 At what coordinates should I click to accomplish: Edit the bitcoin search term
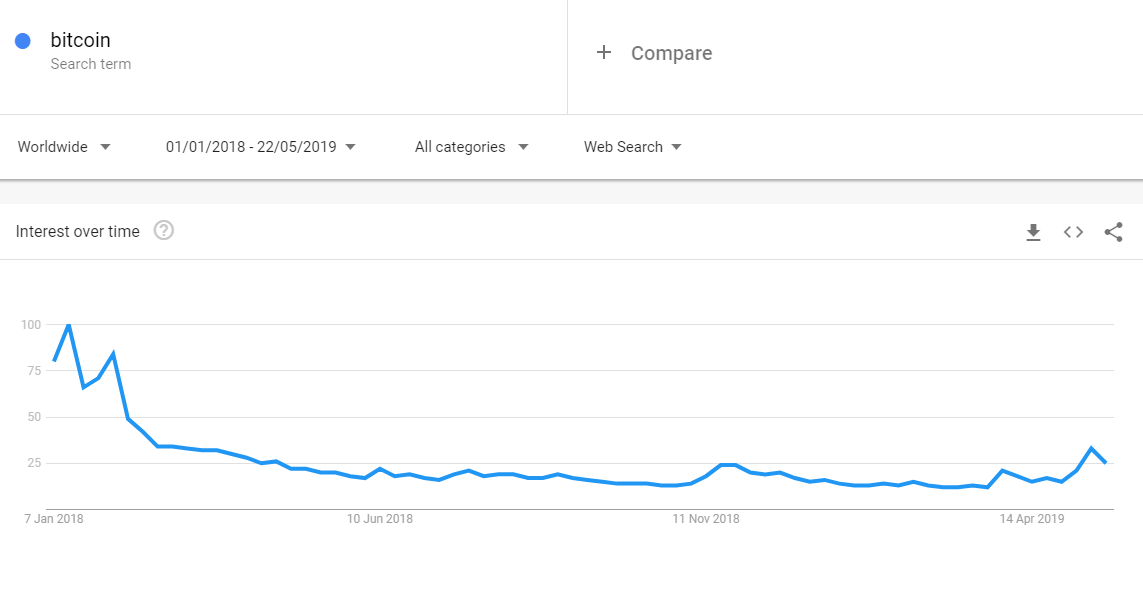click(x=80, y=40)
